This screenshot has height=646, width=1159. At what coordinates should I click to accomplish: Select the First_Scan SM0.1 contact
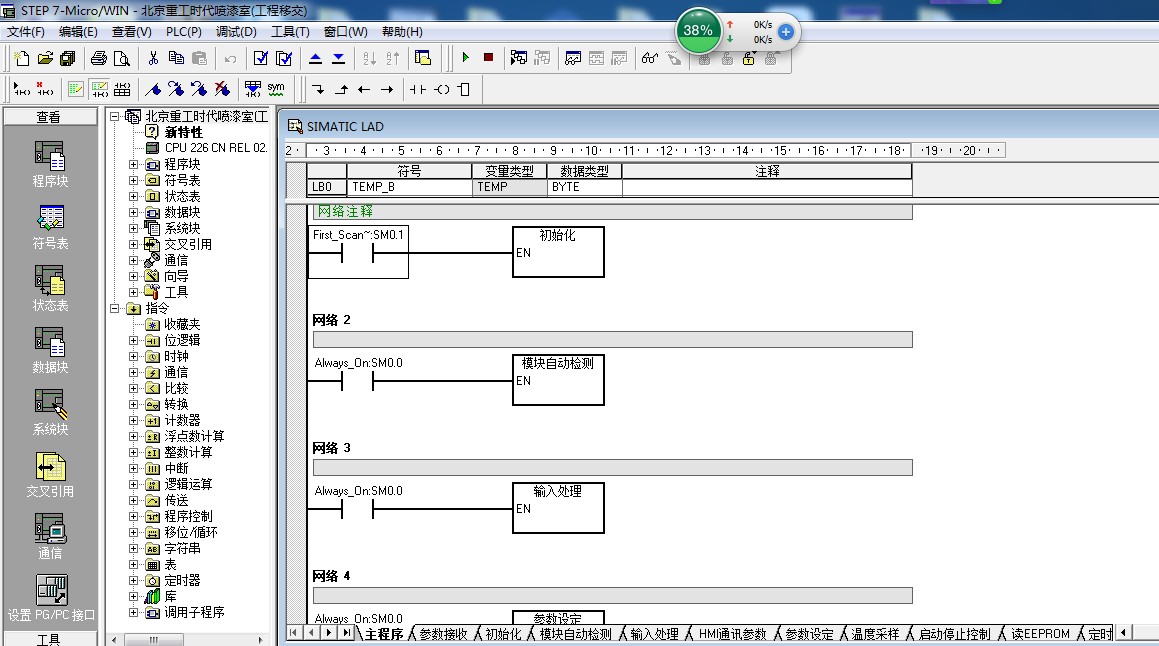click(x=358, y=252)
